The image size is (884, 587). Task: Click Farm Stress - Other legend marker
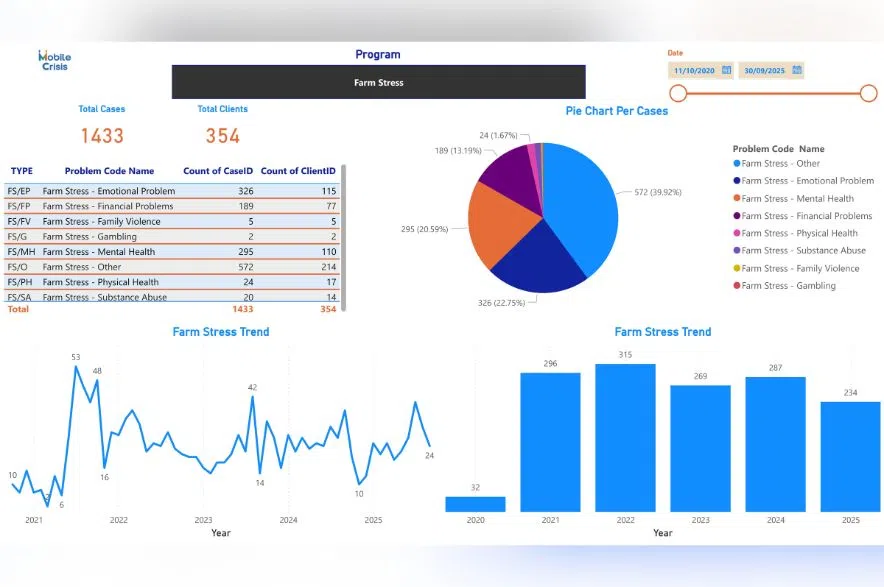(x=737, y=164)
